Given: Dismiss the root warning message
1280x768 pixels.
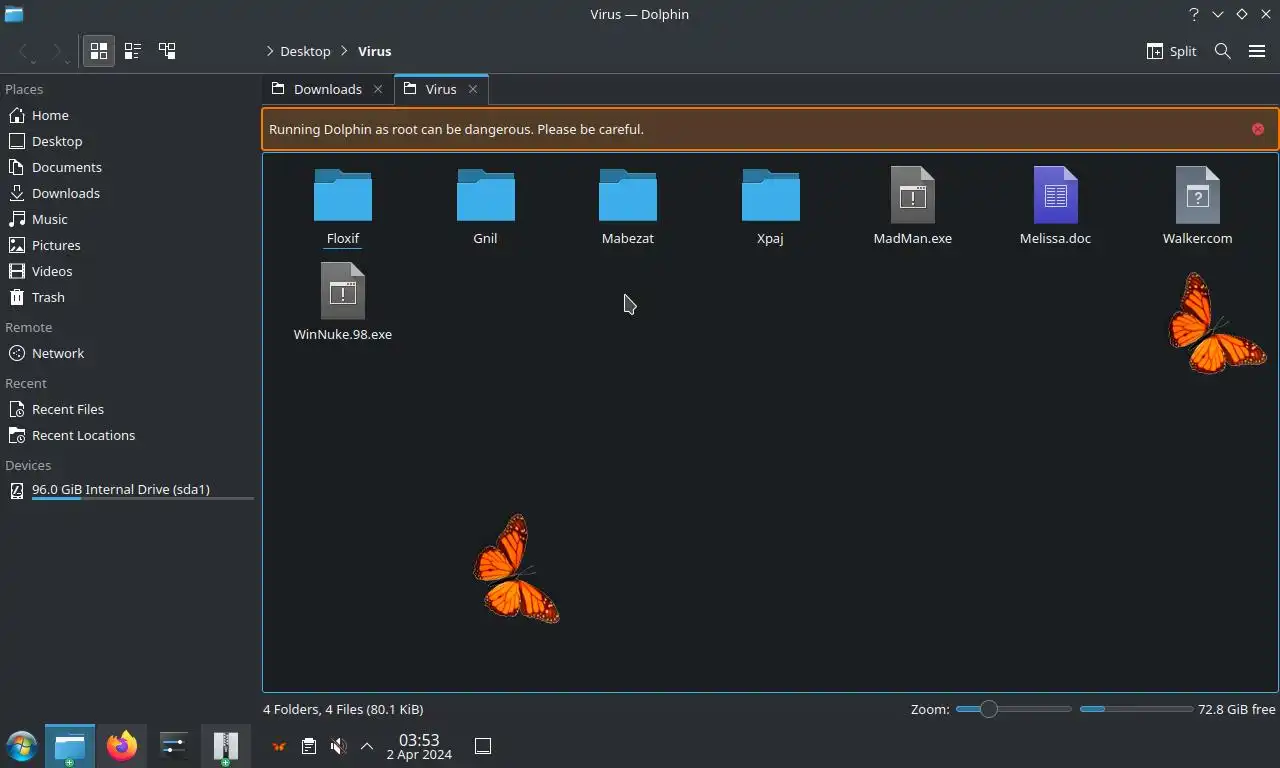Looking at the screenshot, I should click(1258, 129).
